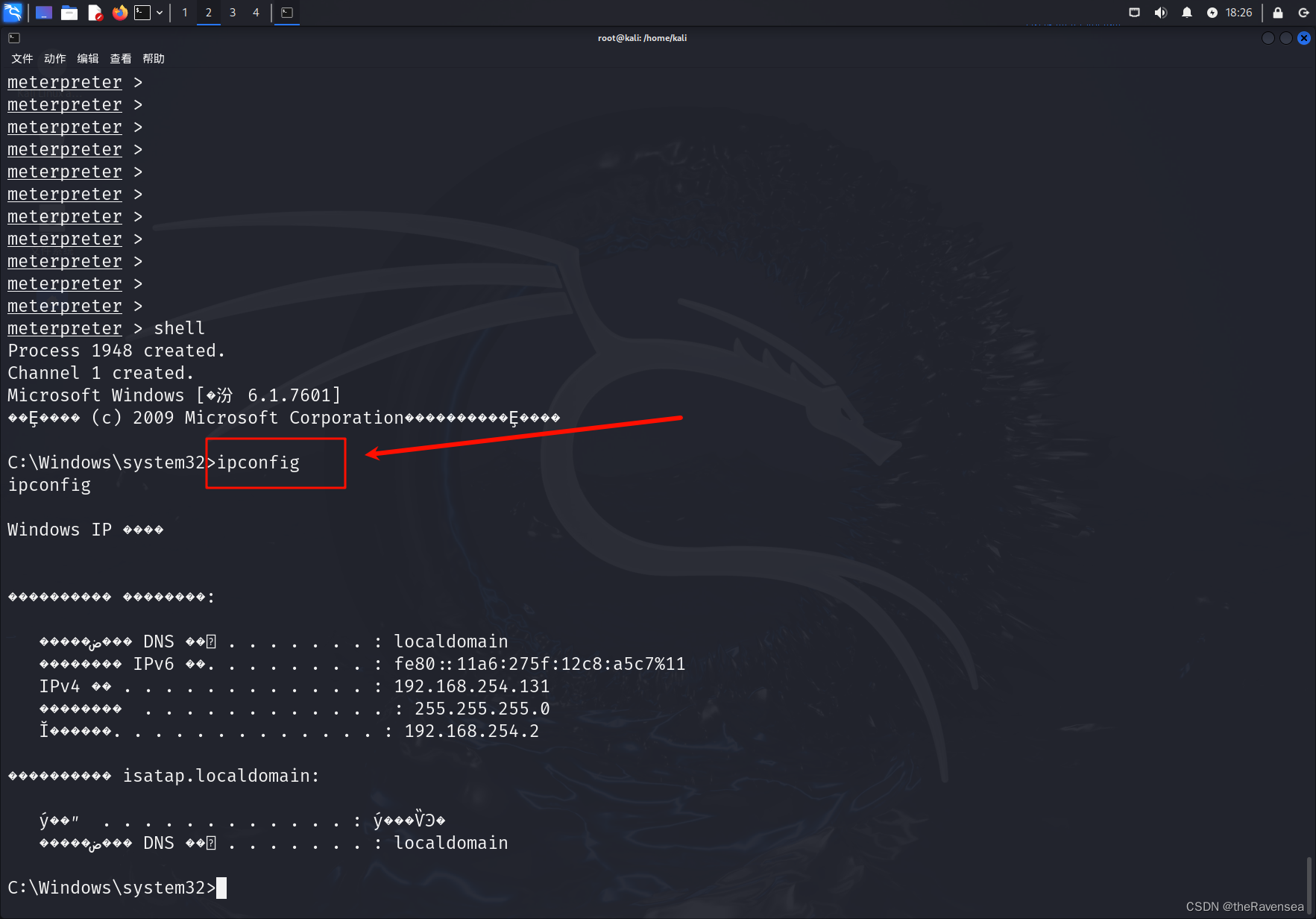Click the network connection tray icon
Viewport: 1316px width, 919px height.
pyautogui.click(x=1135, y=13)
